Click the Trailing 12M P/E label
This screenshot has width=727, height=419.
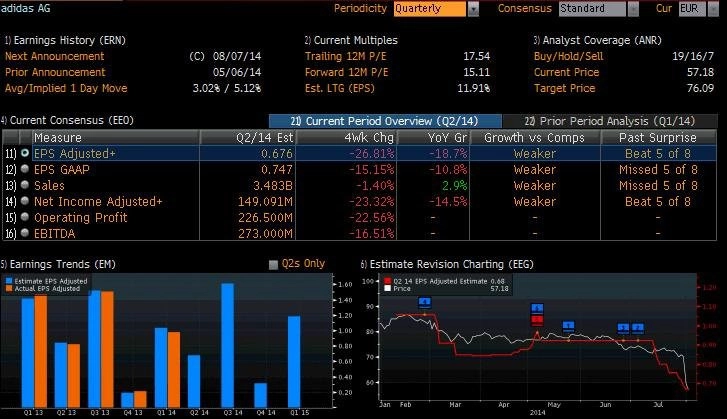point(345,56)
